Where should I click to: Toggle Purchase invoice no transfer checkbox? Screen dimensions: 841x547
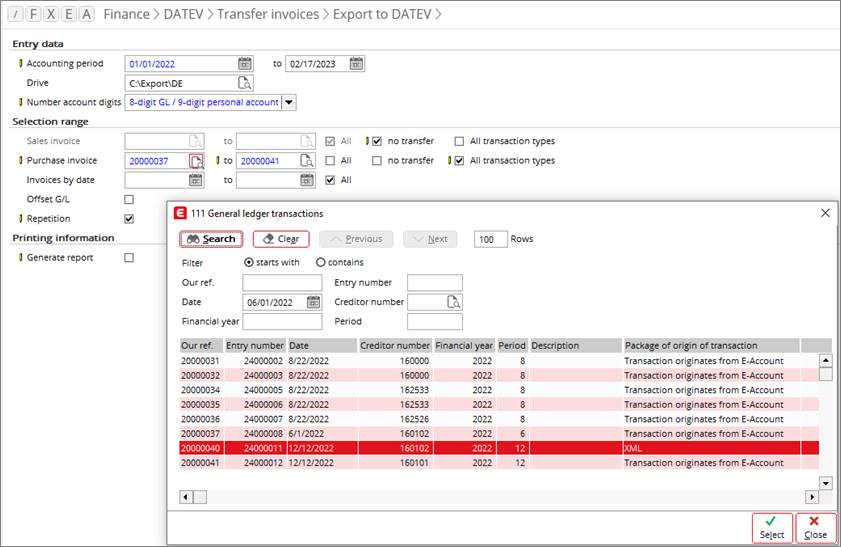[377, 160]
